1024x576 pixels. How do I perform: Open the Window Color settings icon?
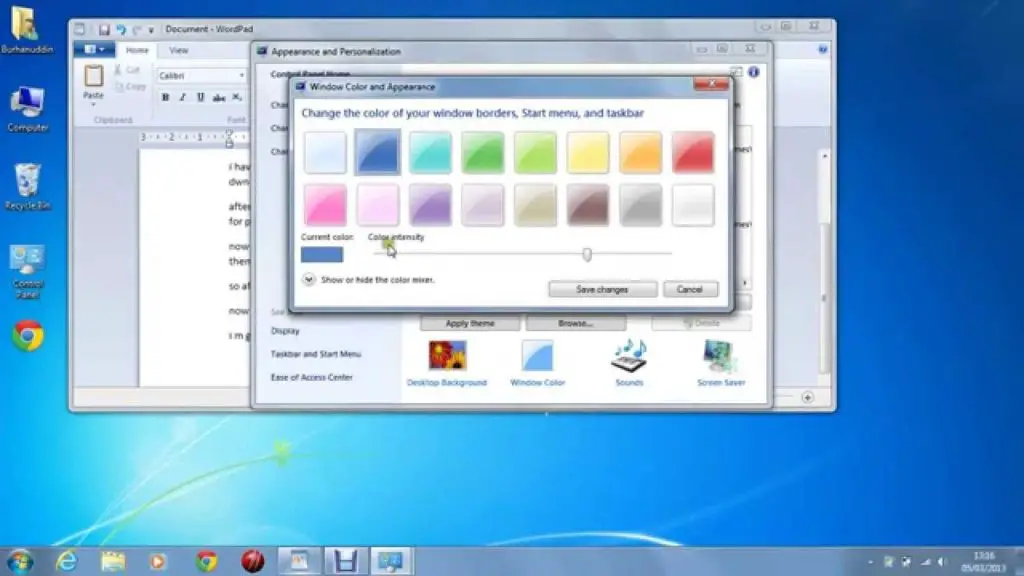click(537, 363)
